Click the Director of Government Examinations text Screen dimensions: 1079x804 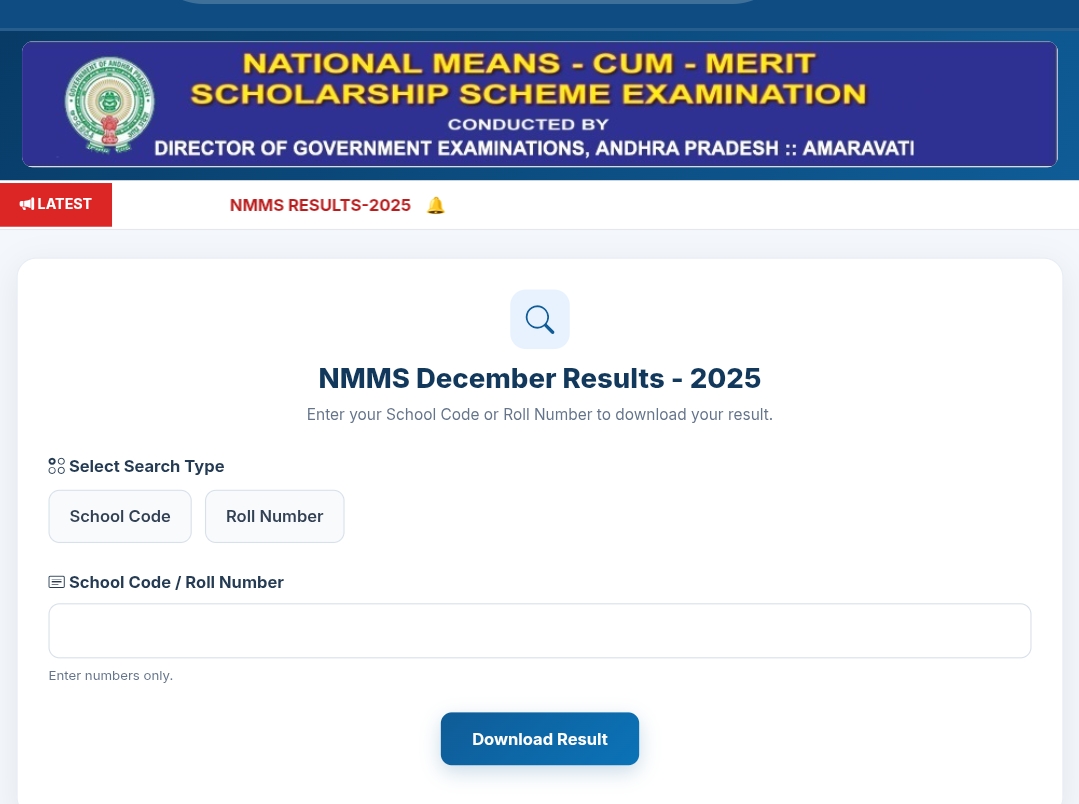pos(534,148)
